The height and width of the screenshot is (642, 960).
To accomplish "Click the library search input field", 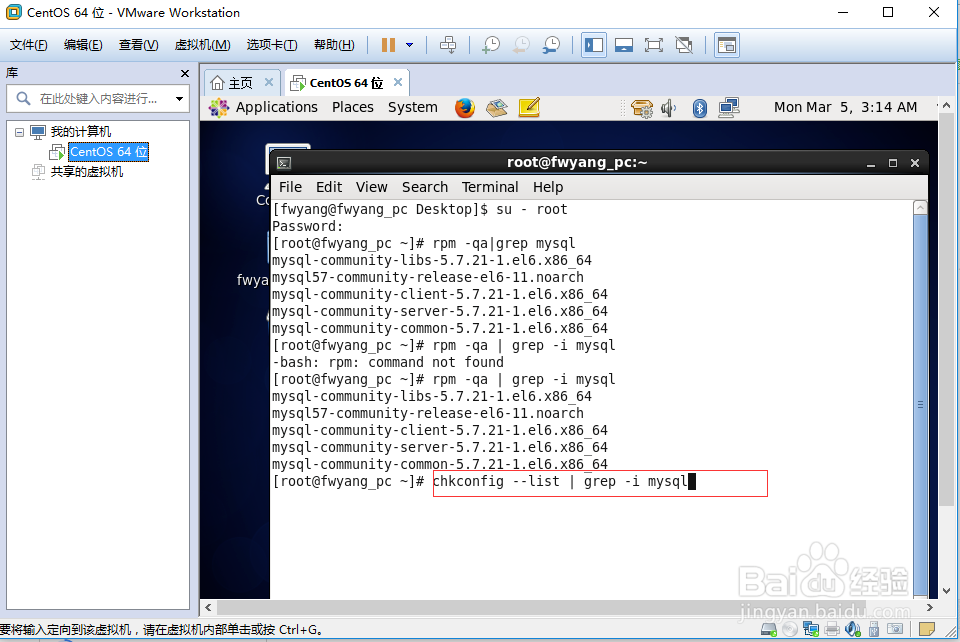I will point(98,99).
